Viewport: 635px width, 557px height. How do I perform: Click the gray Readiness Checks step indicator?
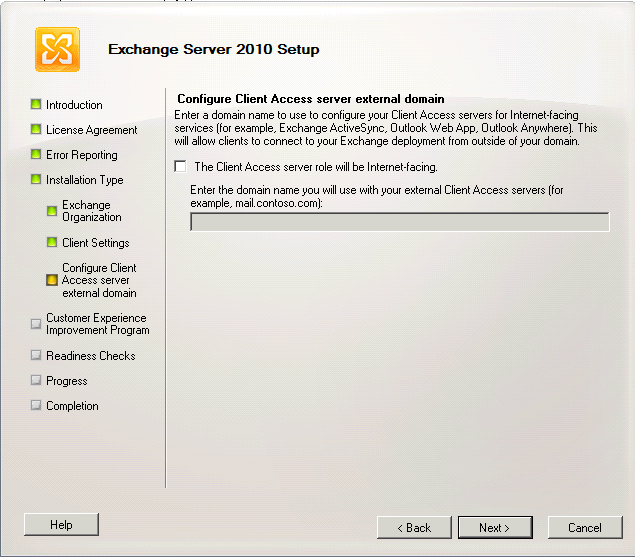(36, 355)
